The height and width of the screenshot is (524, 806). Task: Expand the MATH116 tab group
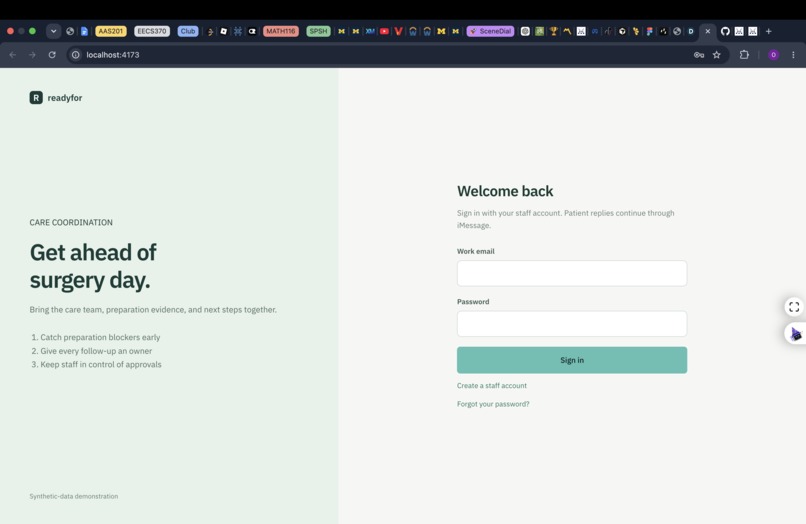(x=281, y=31)
